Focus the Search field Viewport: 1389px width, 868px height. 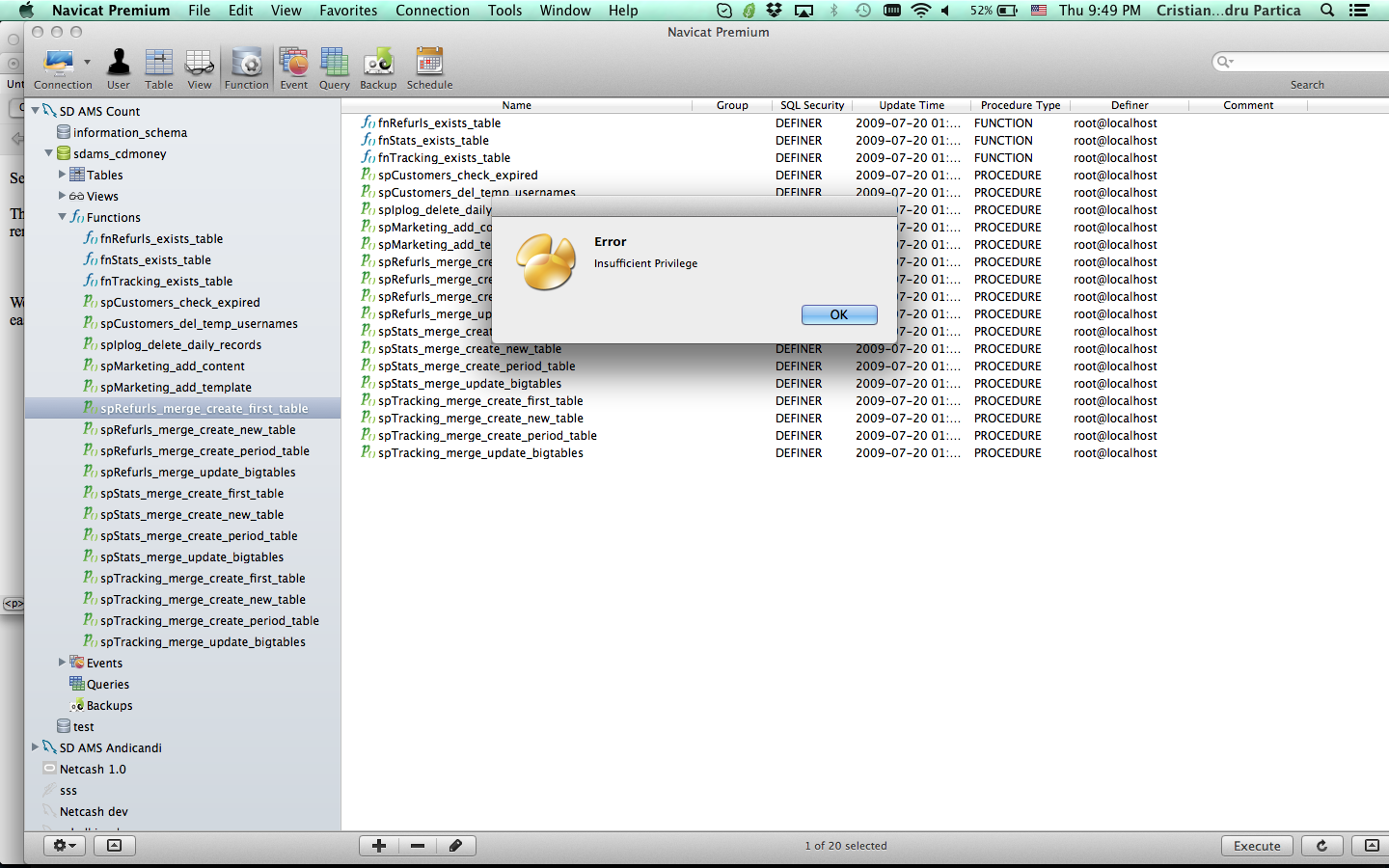tap(1302, 62)
